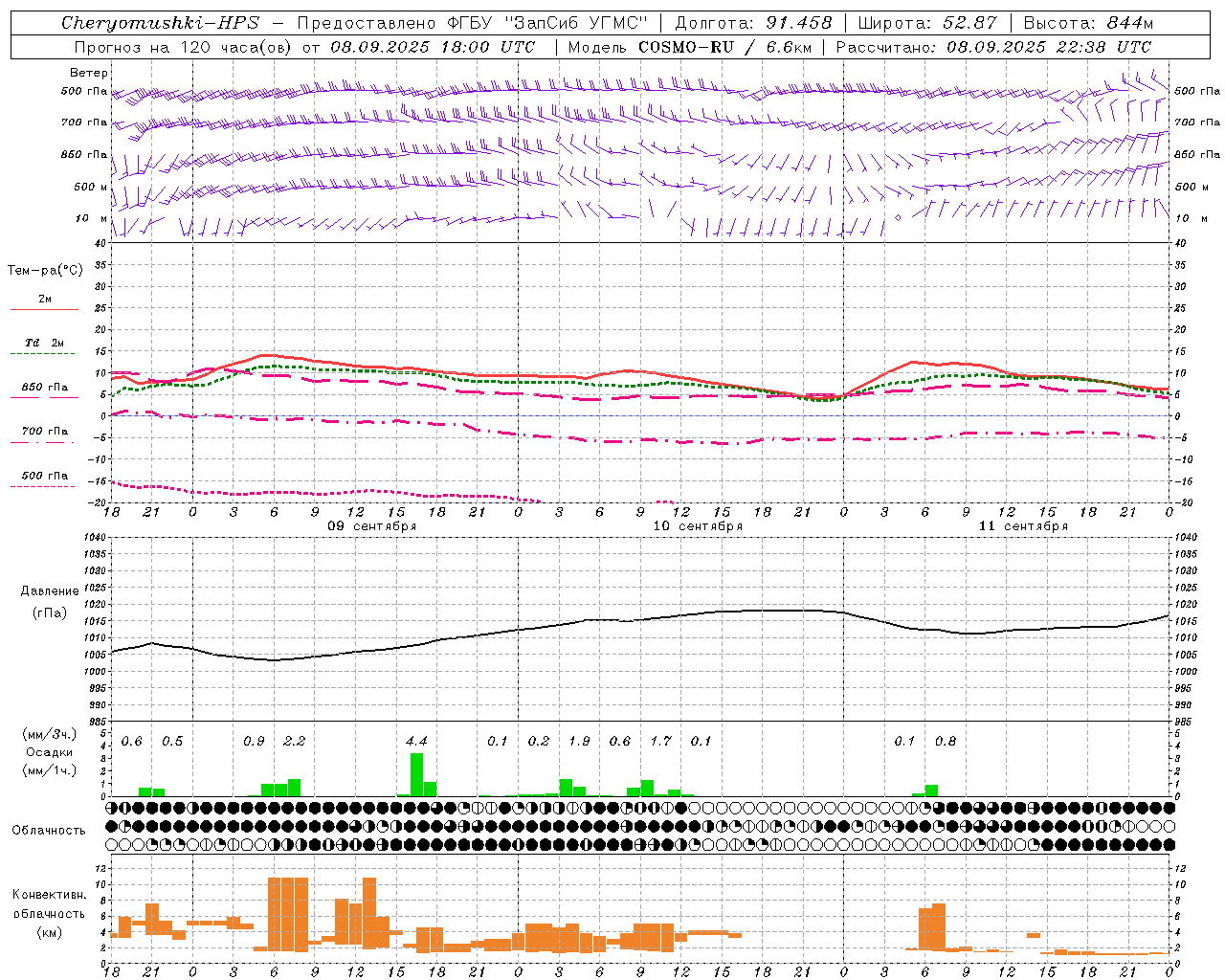Click the Осадки panel label
The height and width of the screenshot is (980, 1225).
49,752
